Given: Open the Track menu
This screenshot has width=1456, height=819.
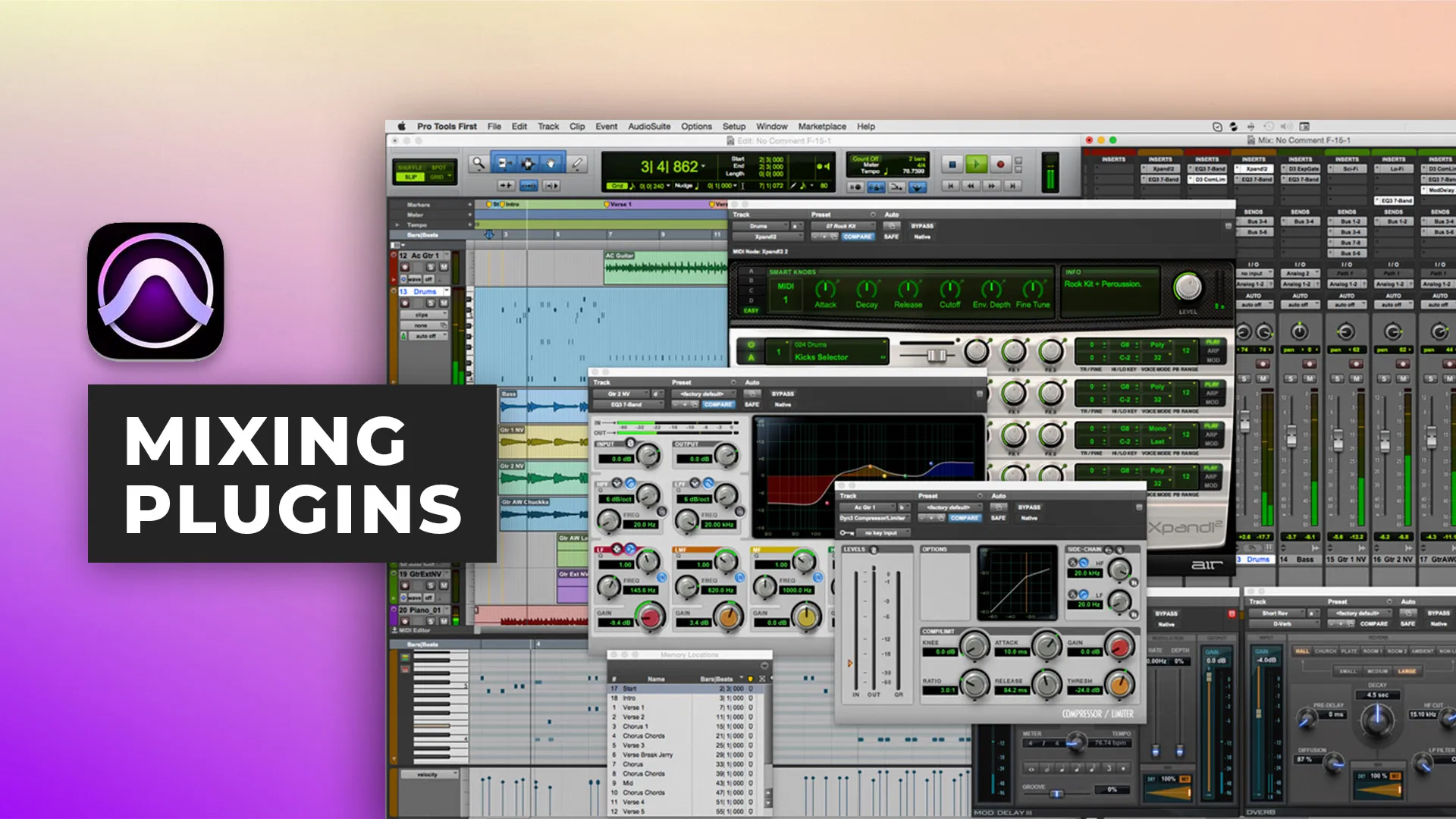Looking at the screenshot, I should [x=548, y=127].
